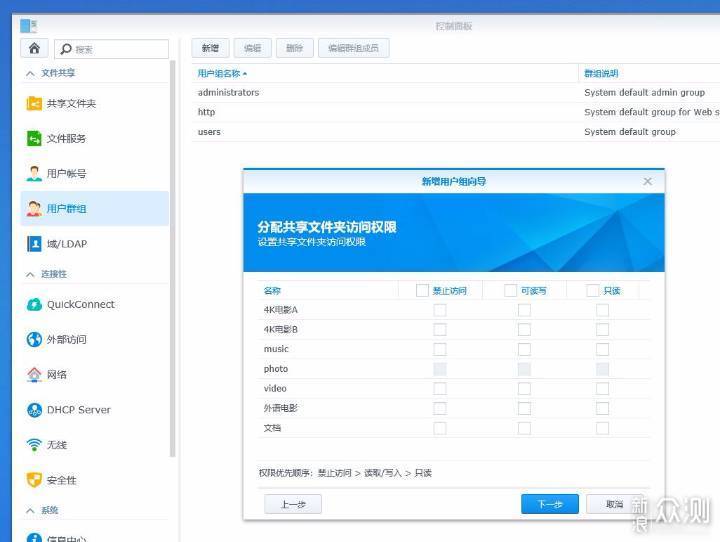The height and width of the screenshot is (542, 720).
Task: Collapse the 文件共享 section
Action: click(x=30, y=73)
